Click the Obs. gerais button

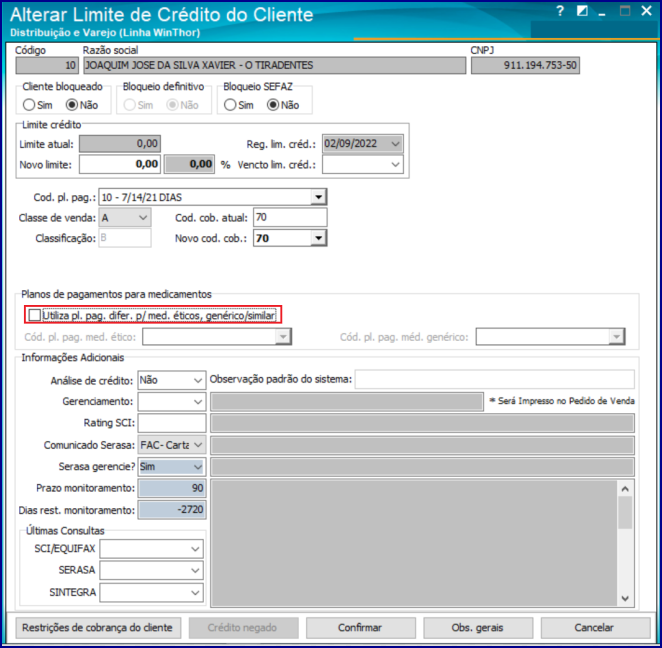coord(478,628)
